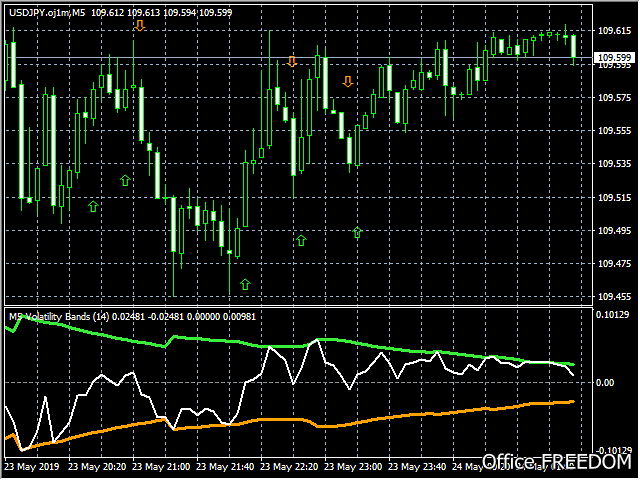The image size is (640, 480).
Task: Click the M5 Volatility Bands (14) indicator label
Action: pos(59,317)
